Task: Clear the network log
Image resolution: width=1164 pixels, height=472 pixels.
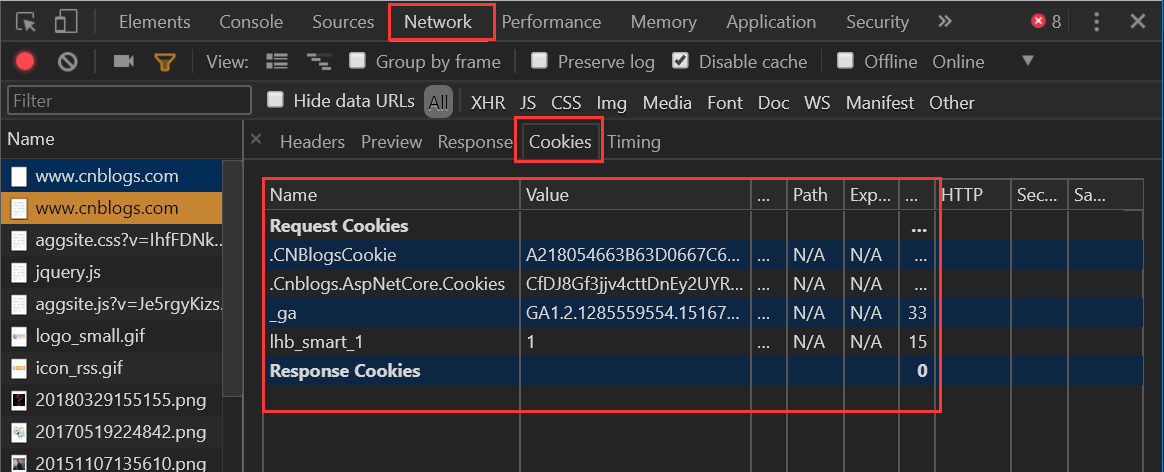Action: [x=68, y=62]
